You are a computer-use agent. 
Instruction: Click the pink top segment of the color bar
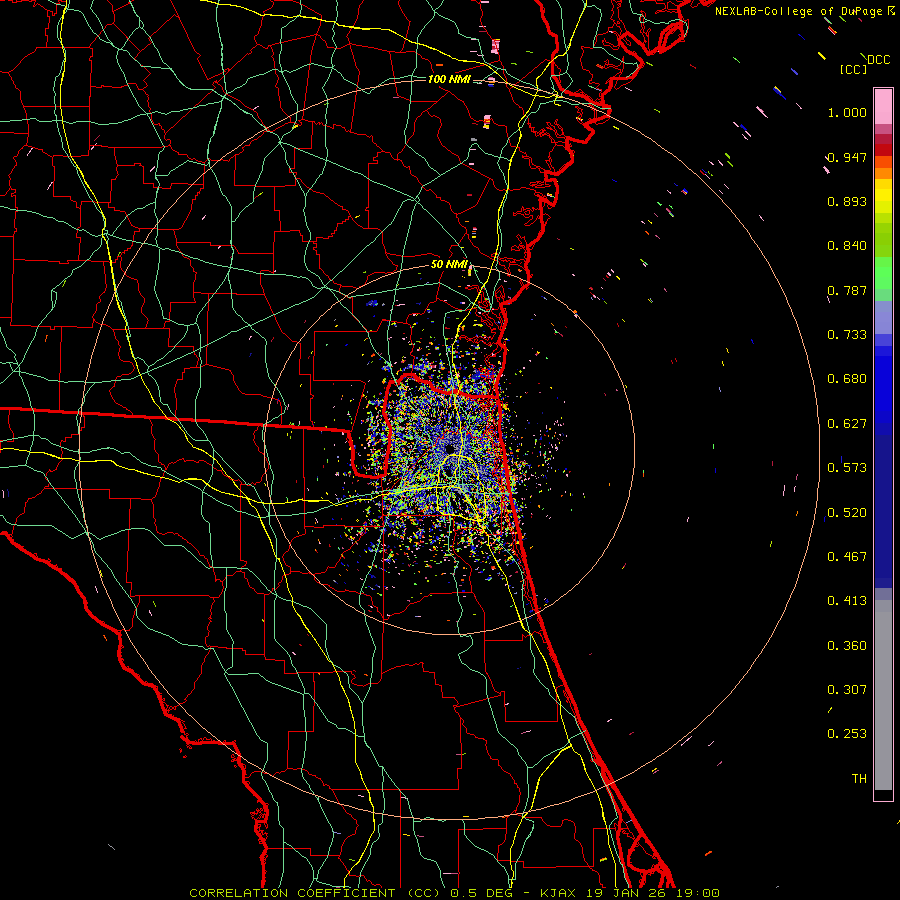(883, 106)
